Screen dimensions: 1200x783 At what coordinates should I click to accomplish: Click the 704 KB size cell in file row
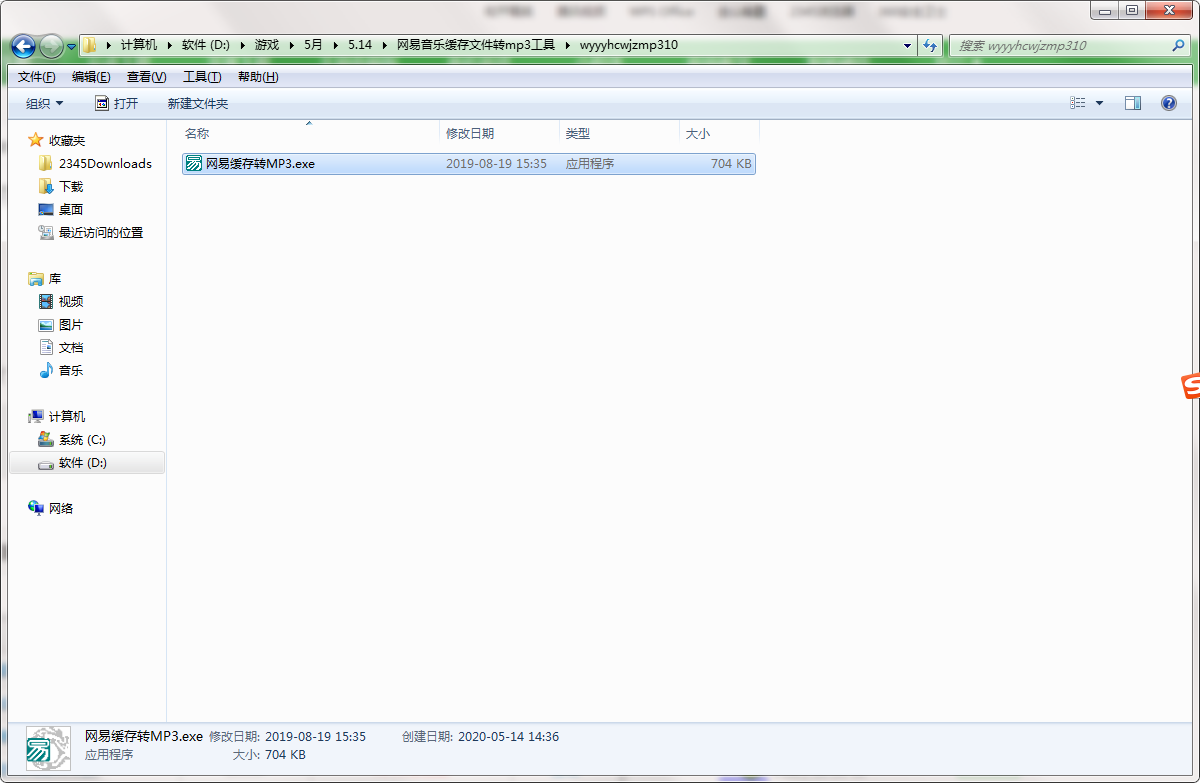click(x=731, y=163)
